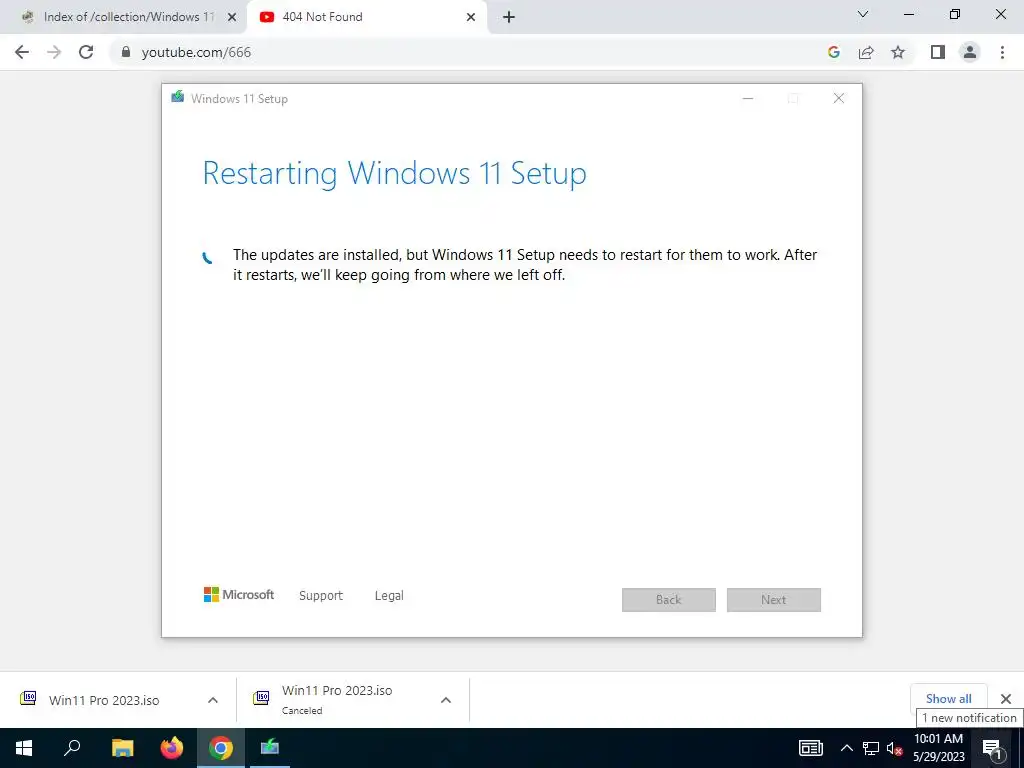This screenshot has height=768, width=1024.
Task: Show hidden system tray icons
Action: click(x=846, y=748)
